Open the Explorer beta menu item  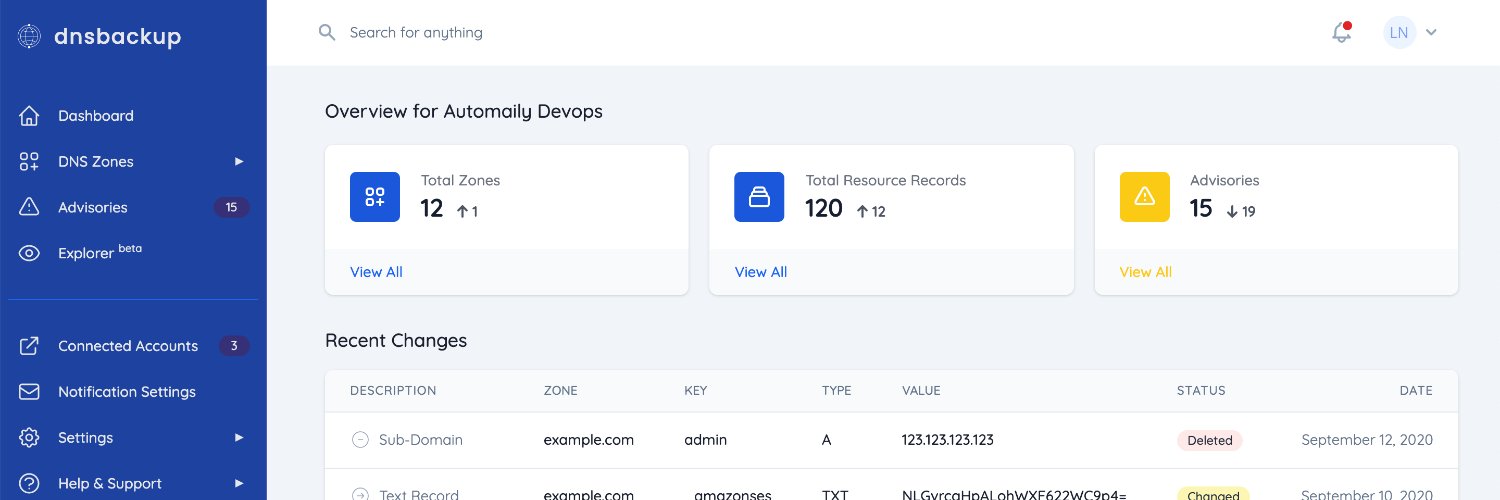[133, 253]
